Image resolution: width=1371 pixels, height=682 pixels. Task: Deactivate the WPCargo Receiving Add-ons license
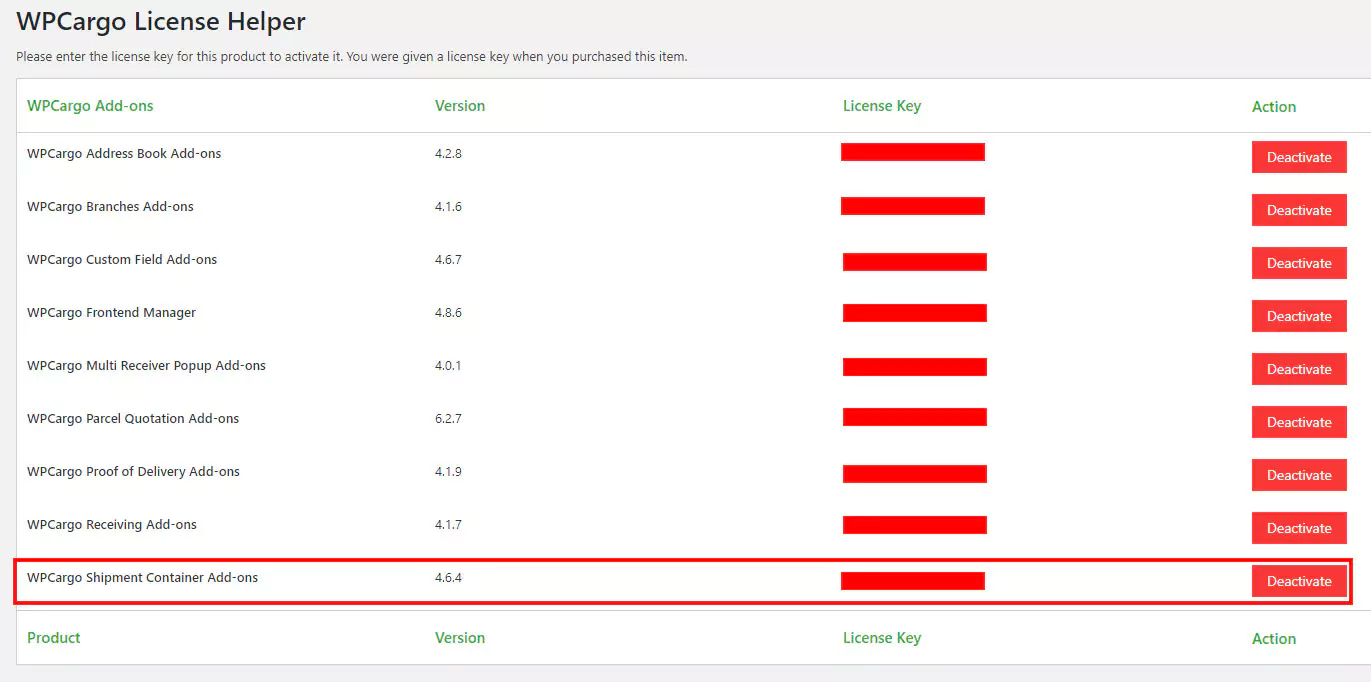click(x=1298, y=528)
